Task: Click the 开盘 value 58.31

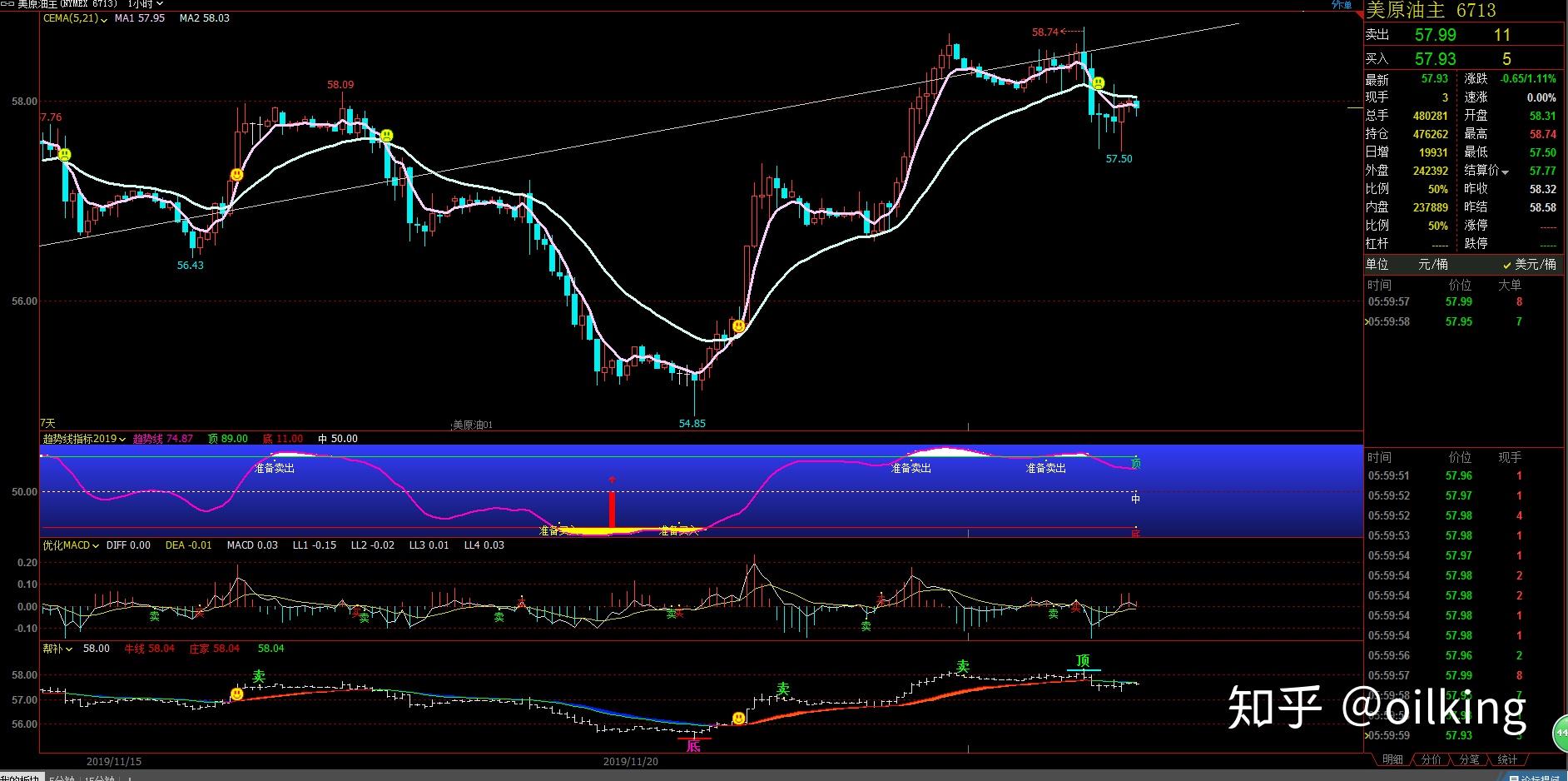Action: (x=1542, y=116)
